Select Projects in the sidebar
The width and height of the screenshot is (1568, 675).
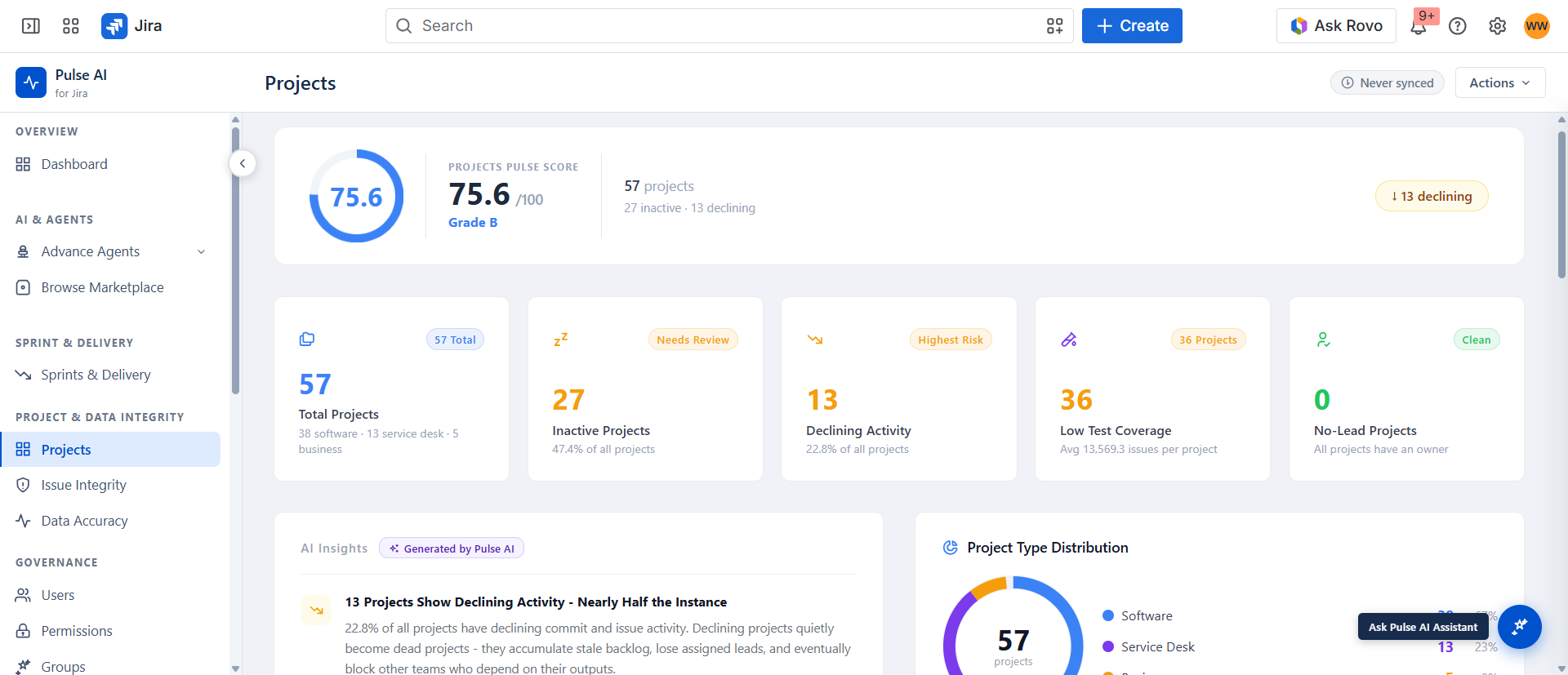[110, 450]
